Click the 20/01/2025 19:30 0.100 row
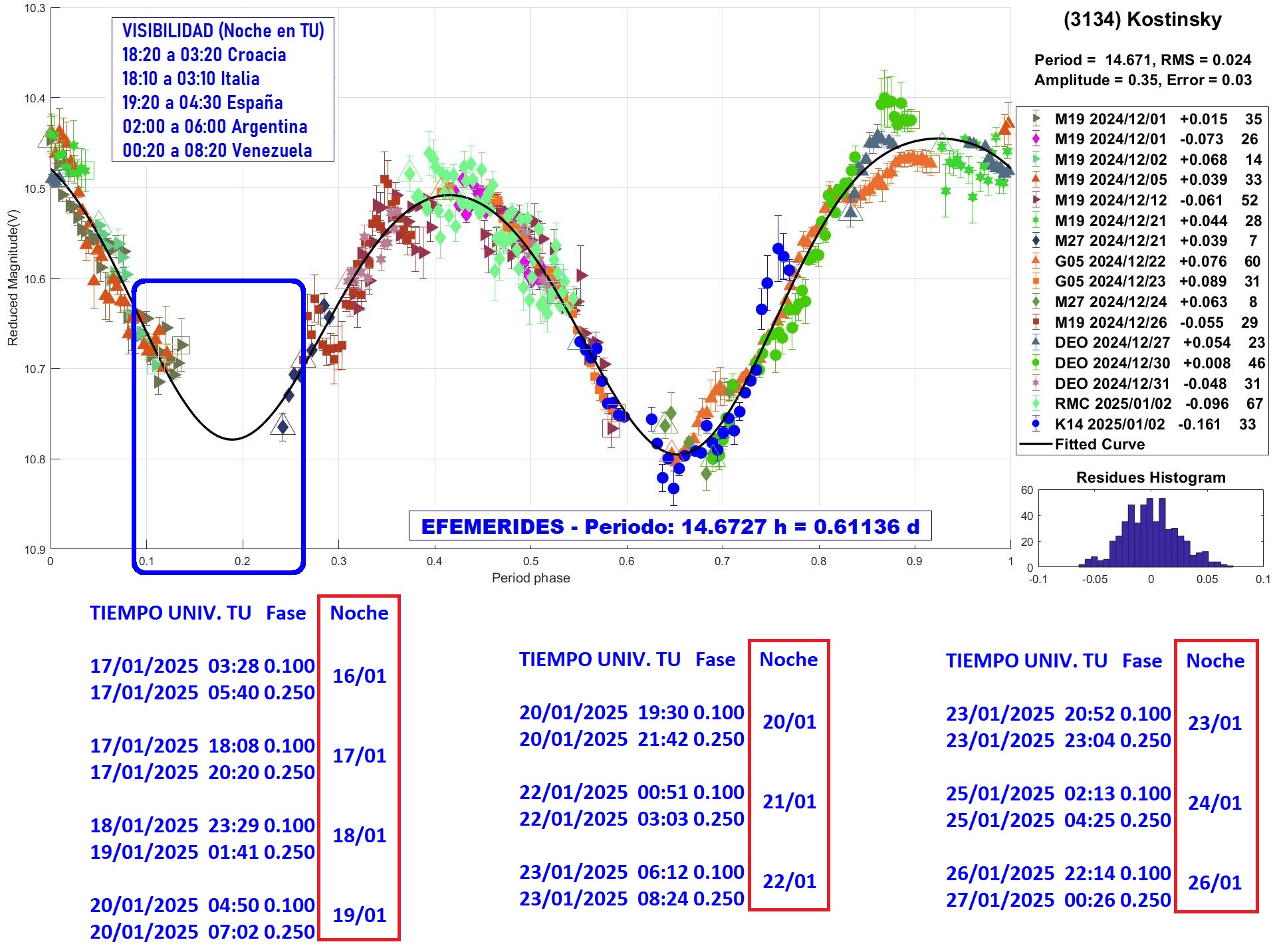Image resolution: width=1275 pixels, height=952 pixels. [x=632, y=712]
